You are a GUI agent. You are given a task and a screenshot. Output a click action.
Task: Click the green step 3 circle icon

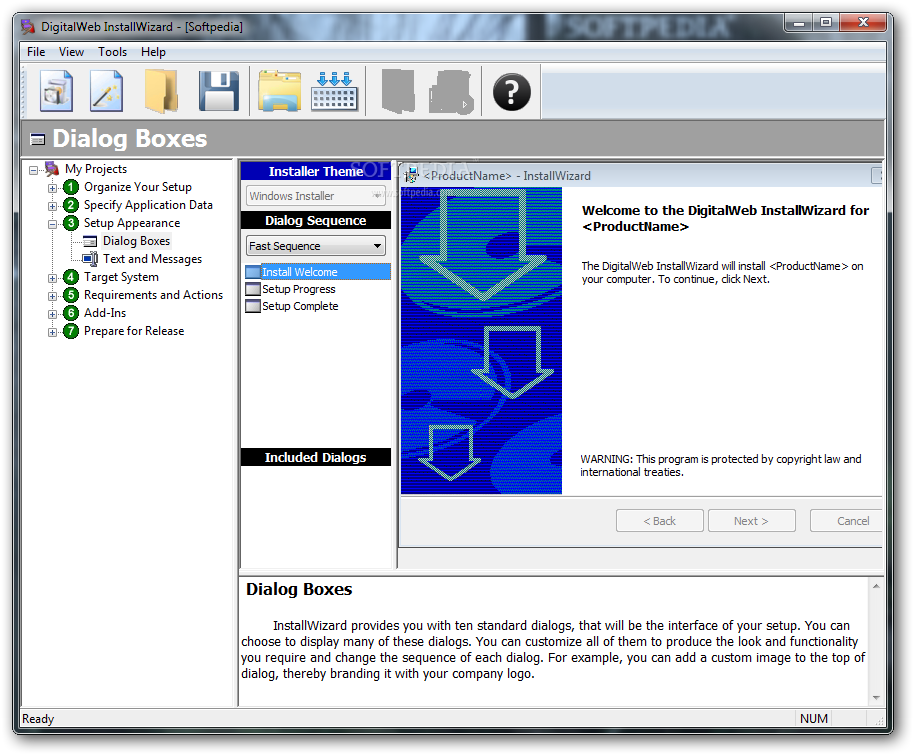(x=71, y=223)
